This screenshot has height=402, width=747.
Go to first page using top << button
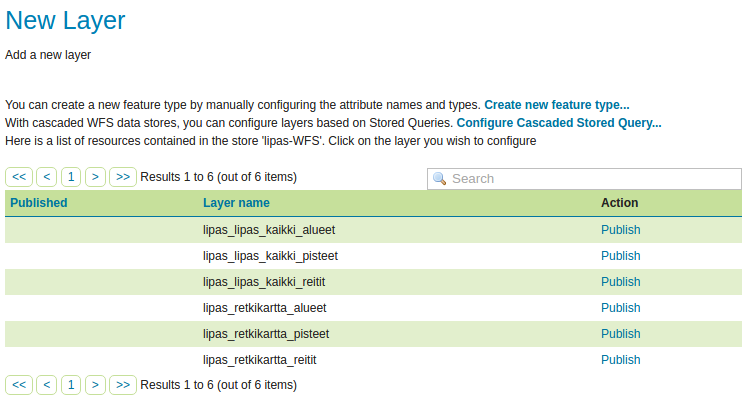coord(19,177)
